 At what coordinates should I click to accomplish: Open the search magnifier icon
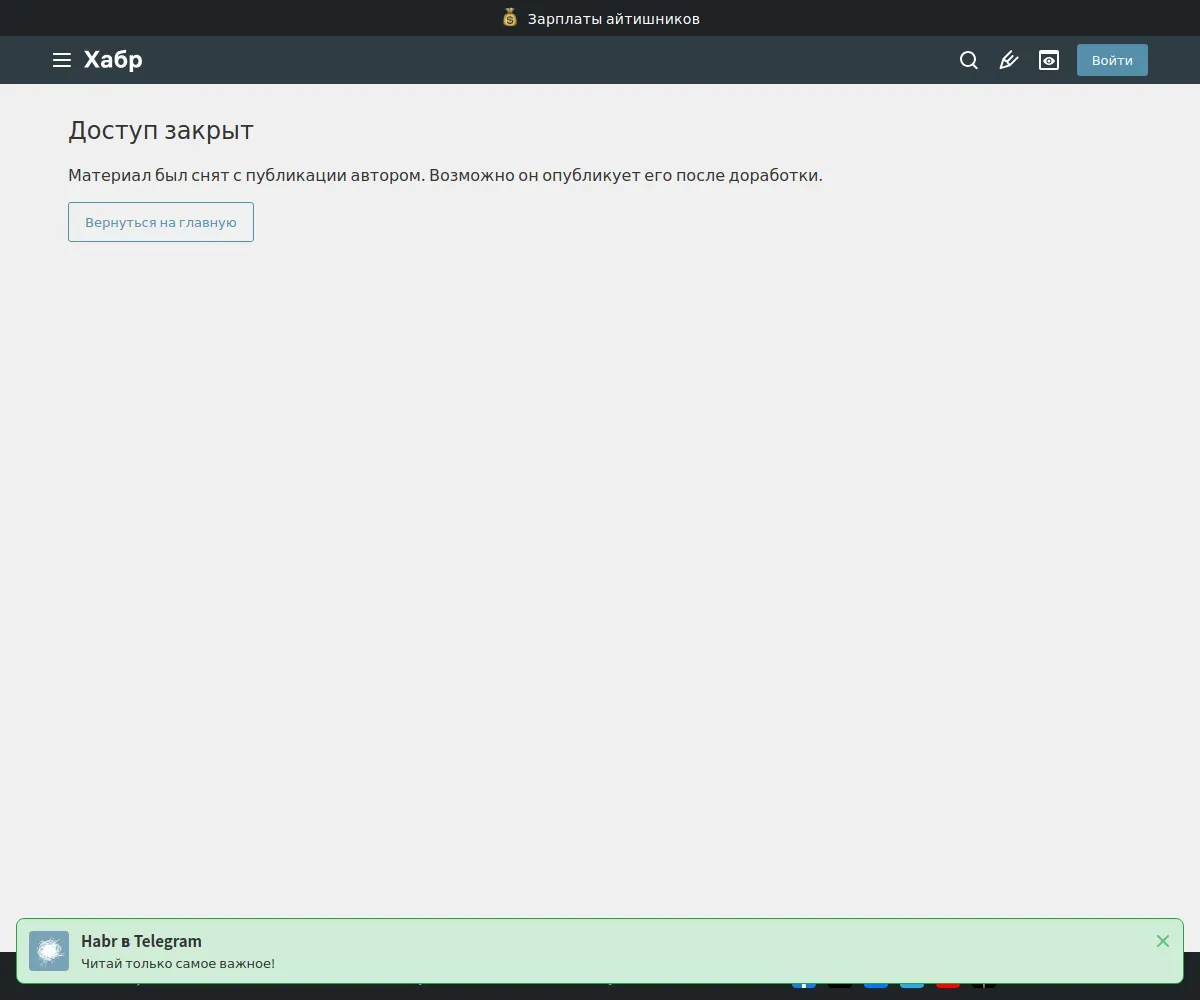tap(969, 60)
